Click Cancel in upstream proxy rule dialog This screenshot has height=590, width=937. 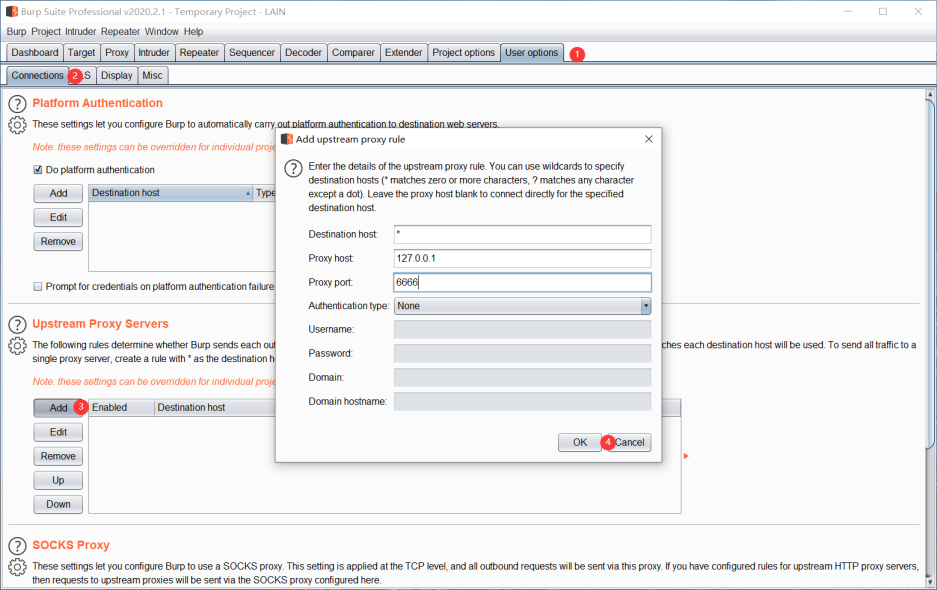tap(629, 442)
